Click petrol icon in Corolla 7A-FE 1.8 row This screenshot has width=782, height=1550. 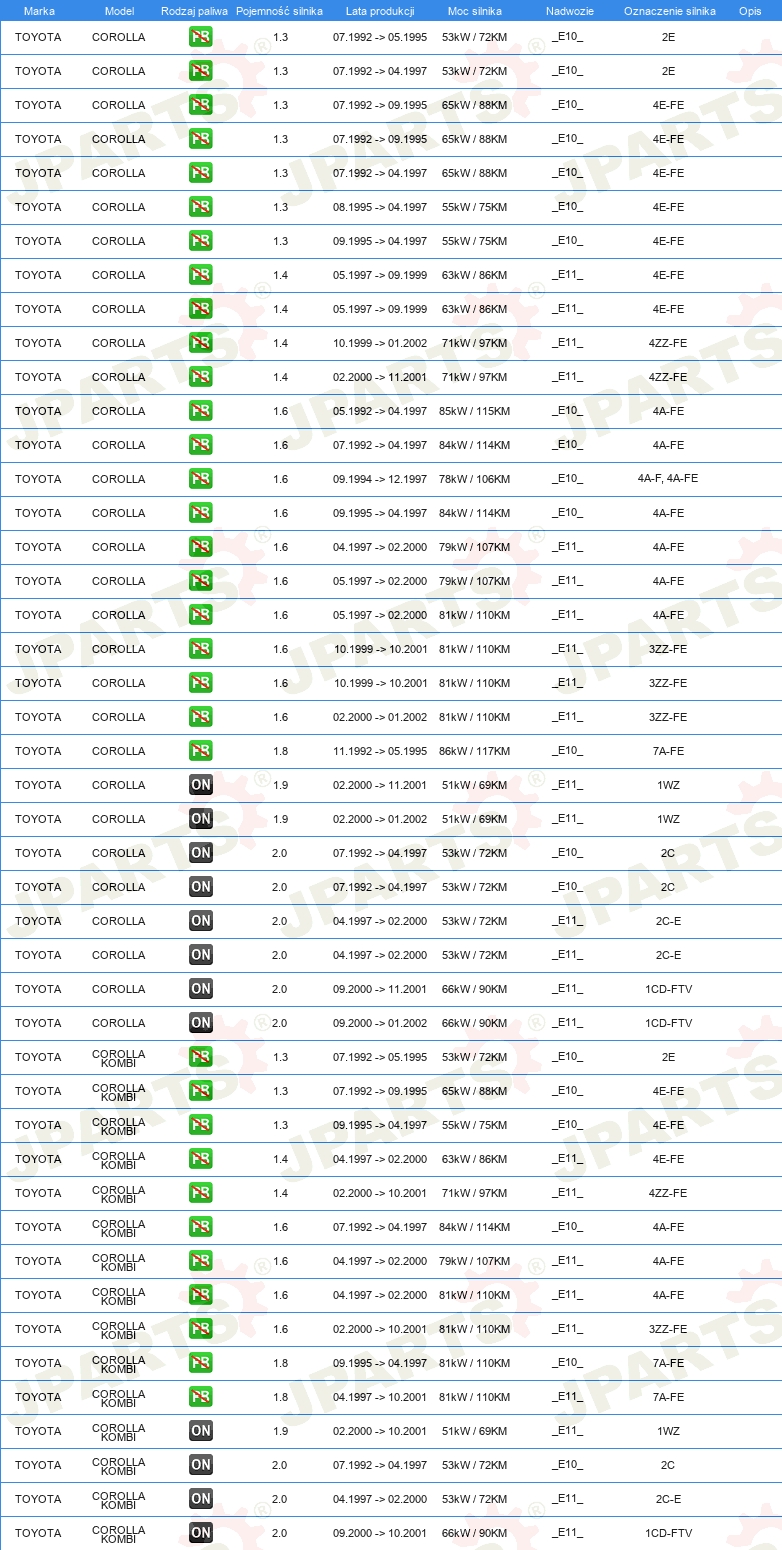[200, 751]
